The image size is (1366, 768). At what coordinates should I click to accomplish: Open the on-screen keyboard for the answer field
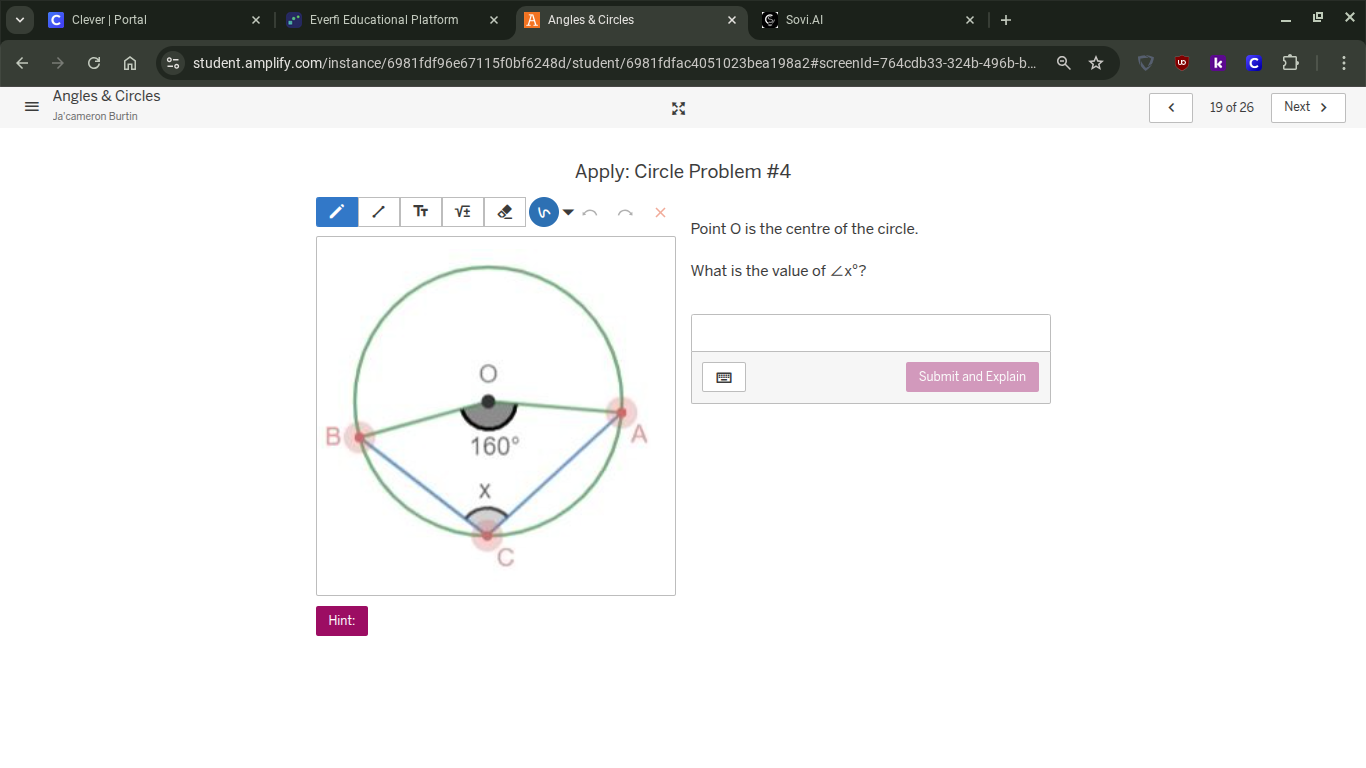723,376
